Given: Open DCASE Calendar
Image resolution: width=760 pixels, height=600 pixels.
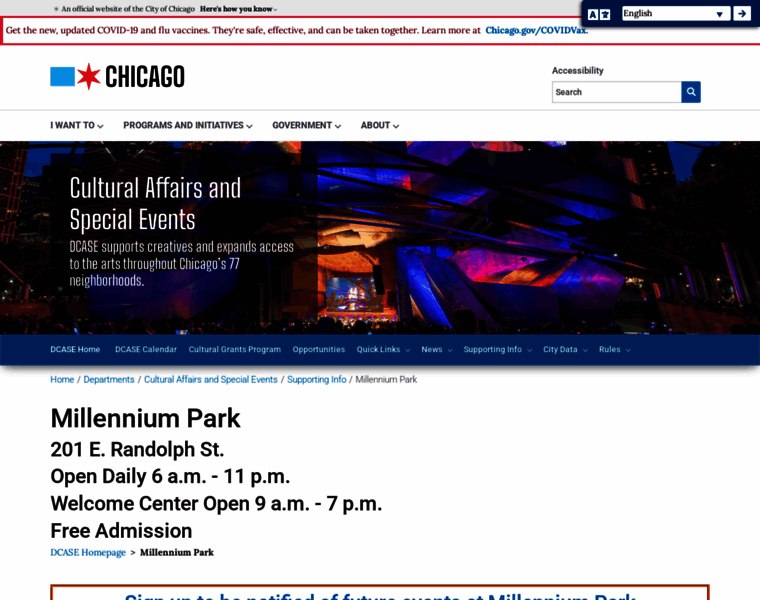Looking at the screenshot, I should coord(146,349).
